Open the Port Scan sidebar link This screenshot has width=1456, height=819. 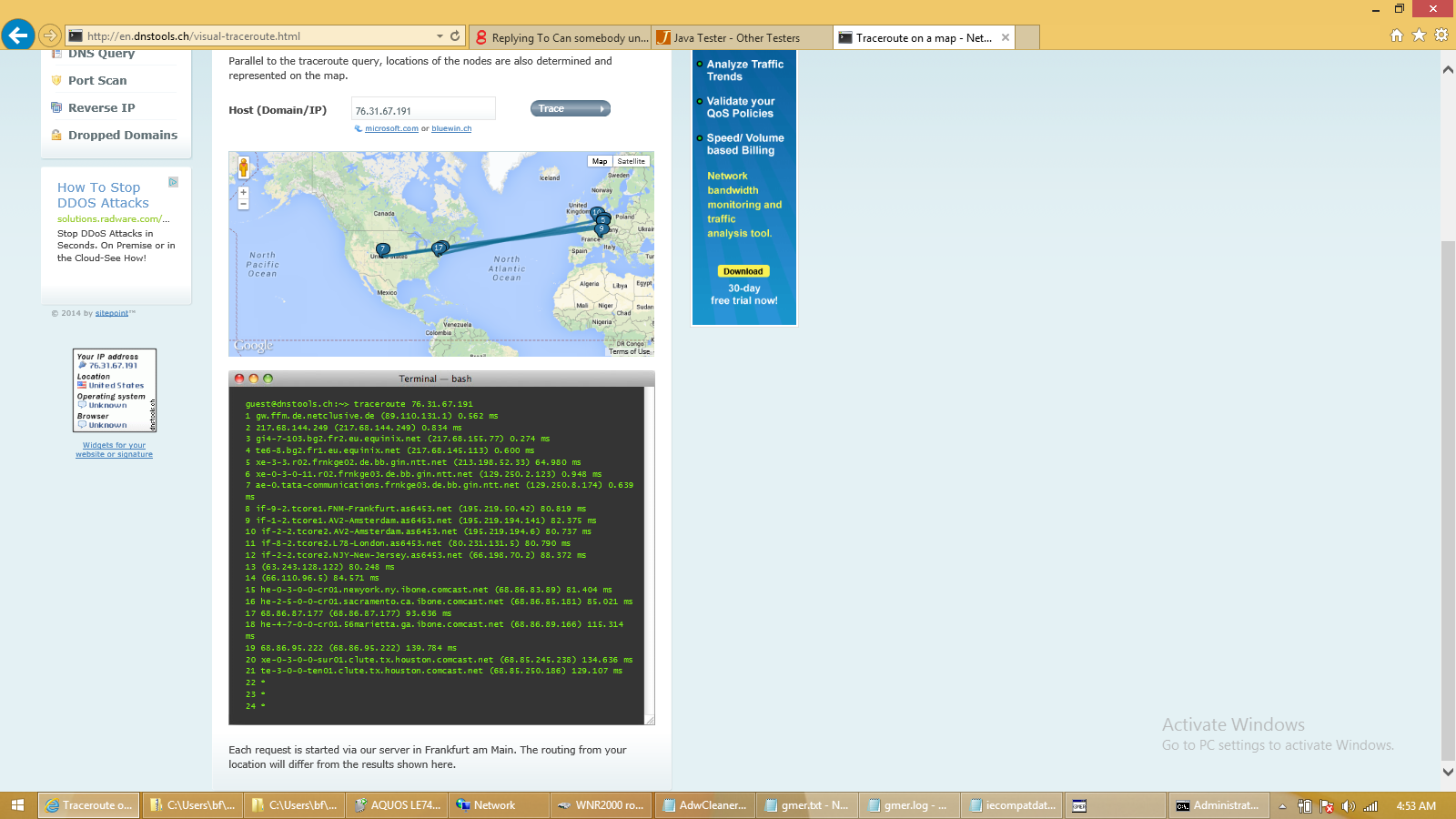[x=97, y=80]
